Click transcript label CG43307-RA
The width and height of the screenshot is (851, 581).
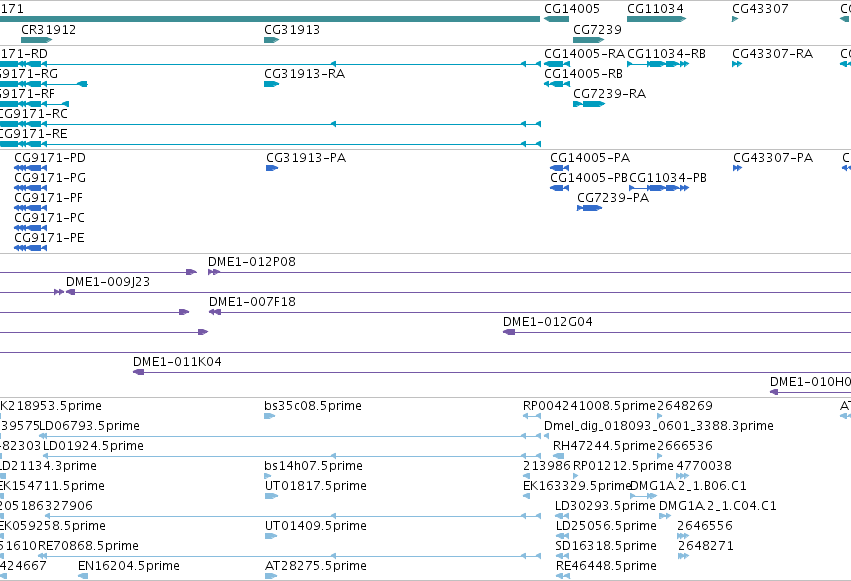[x=772, y=54]
